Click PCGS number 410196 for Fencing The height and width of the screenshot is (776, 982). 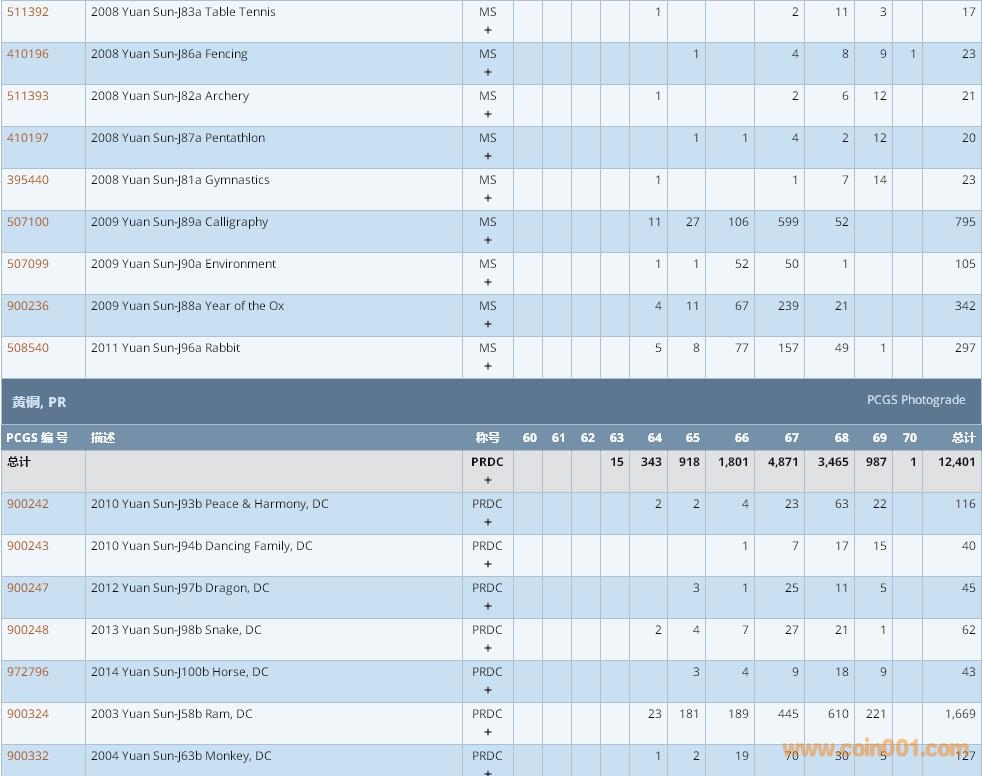click(28, 54)
